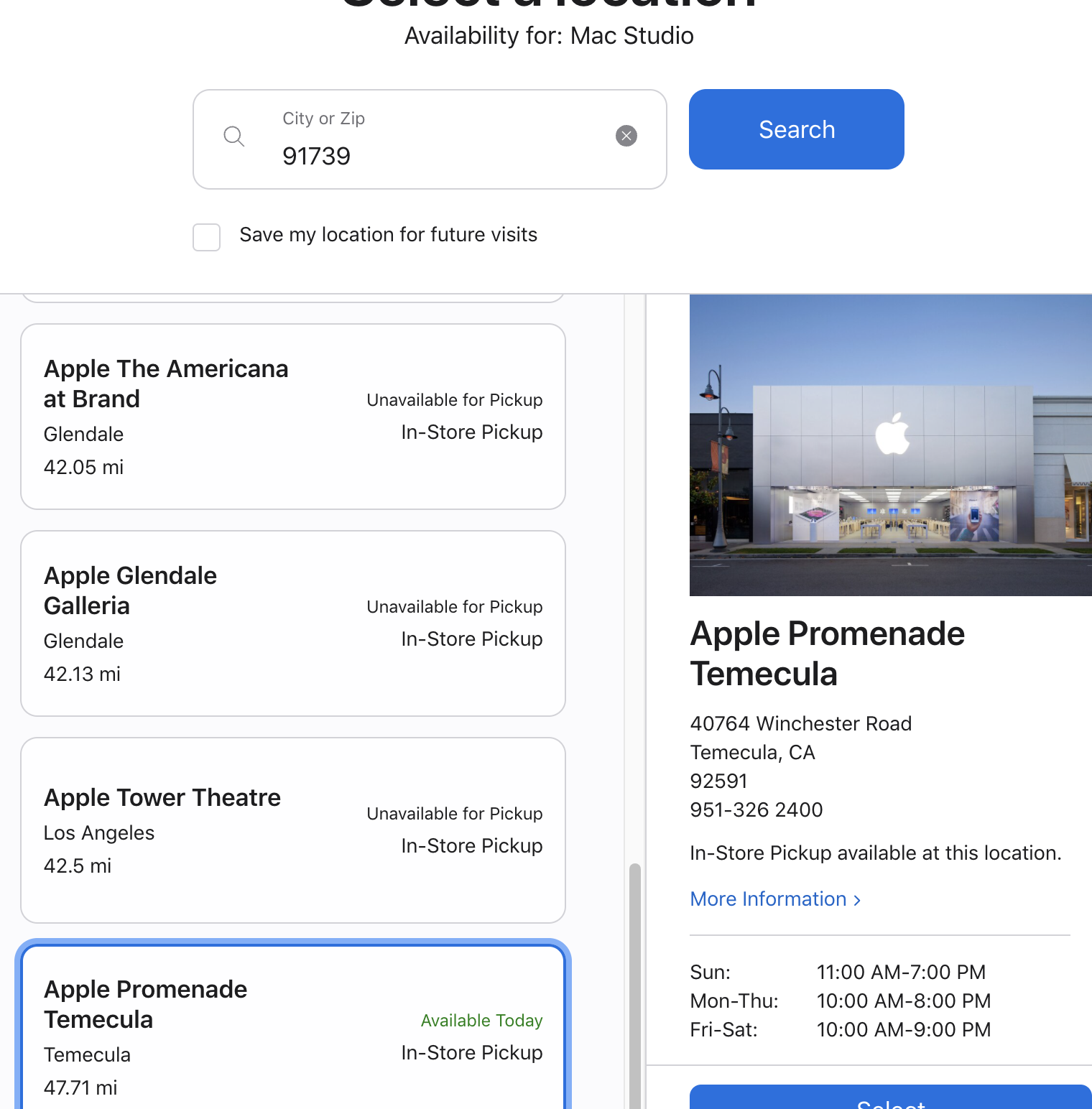Select Apple The Americana at Brand store
This screenshot has height=1109, width=1092.
click(293, 417)
